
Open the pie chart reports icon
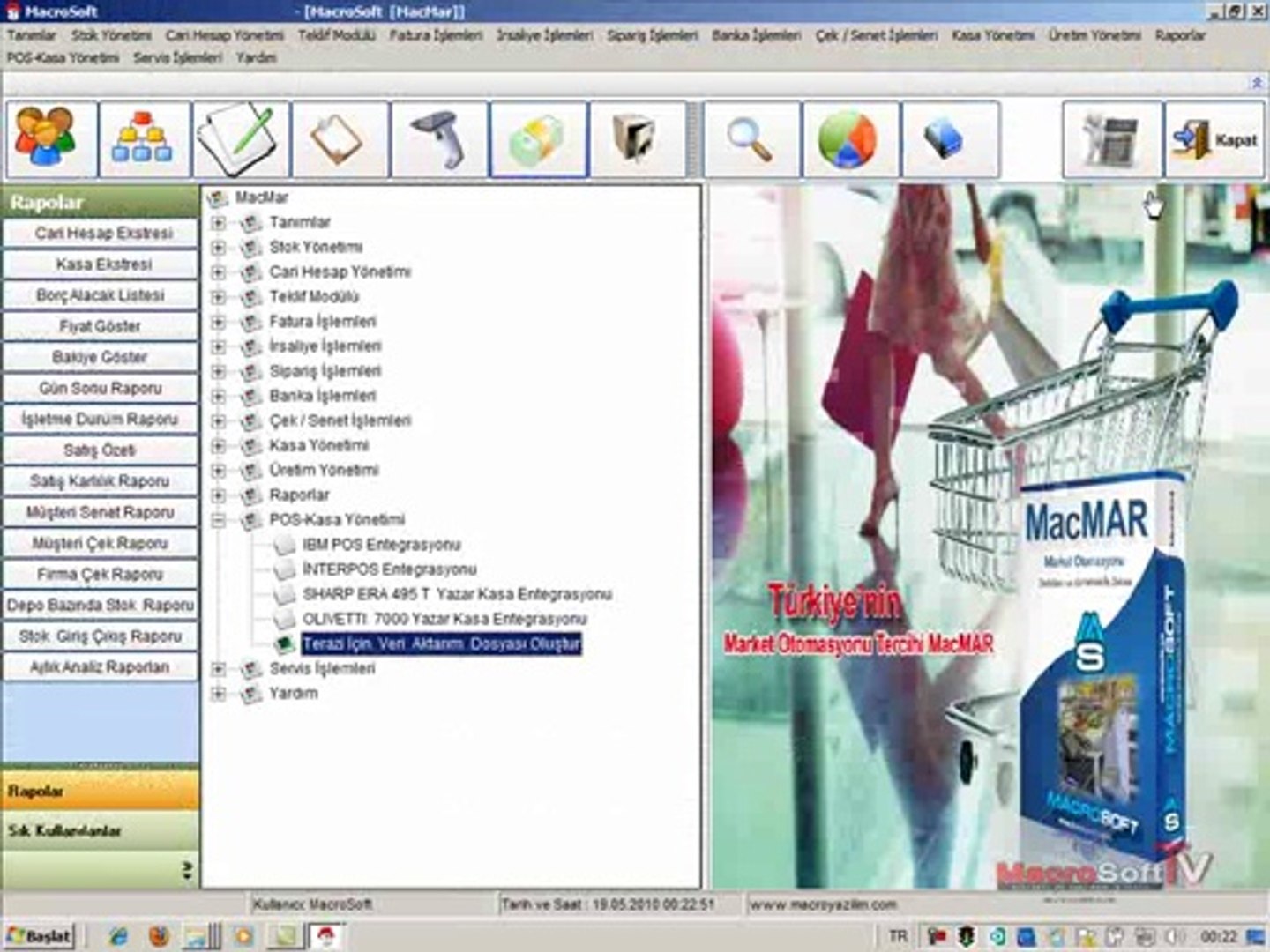point(851,139)
